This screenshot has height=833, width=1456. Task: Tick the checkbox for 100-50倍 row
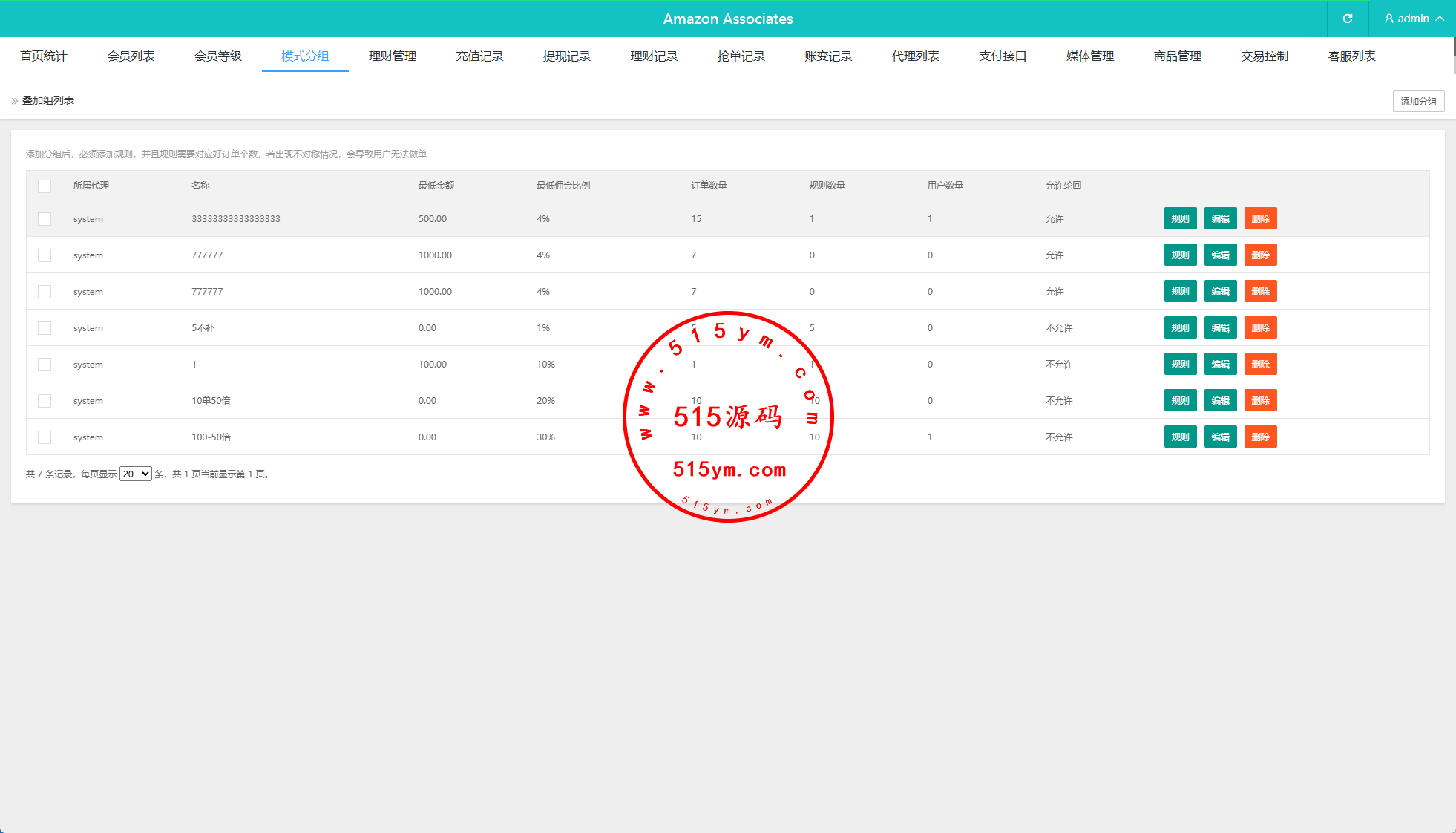45,437
